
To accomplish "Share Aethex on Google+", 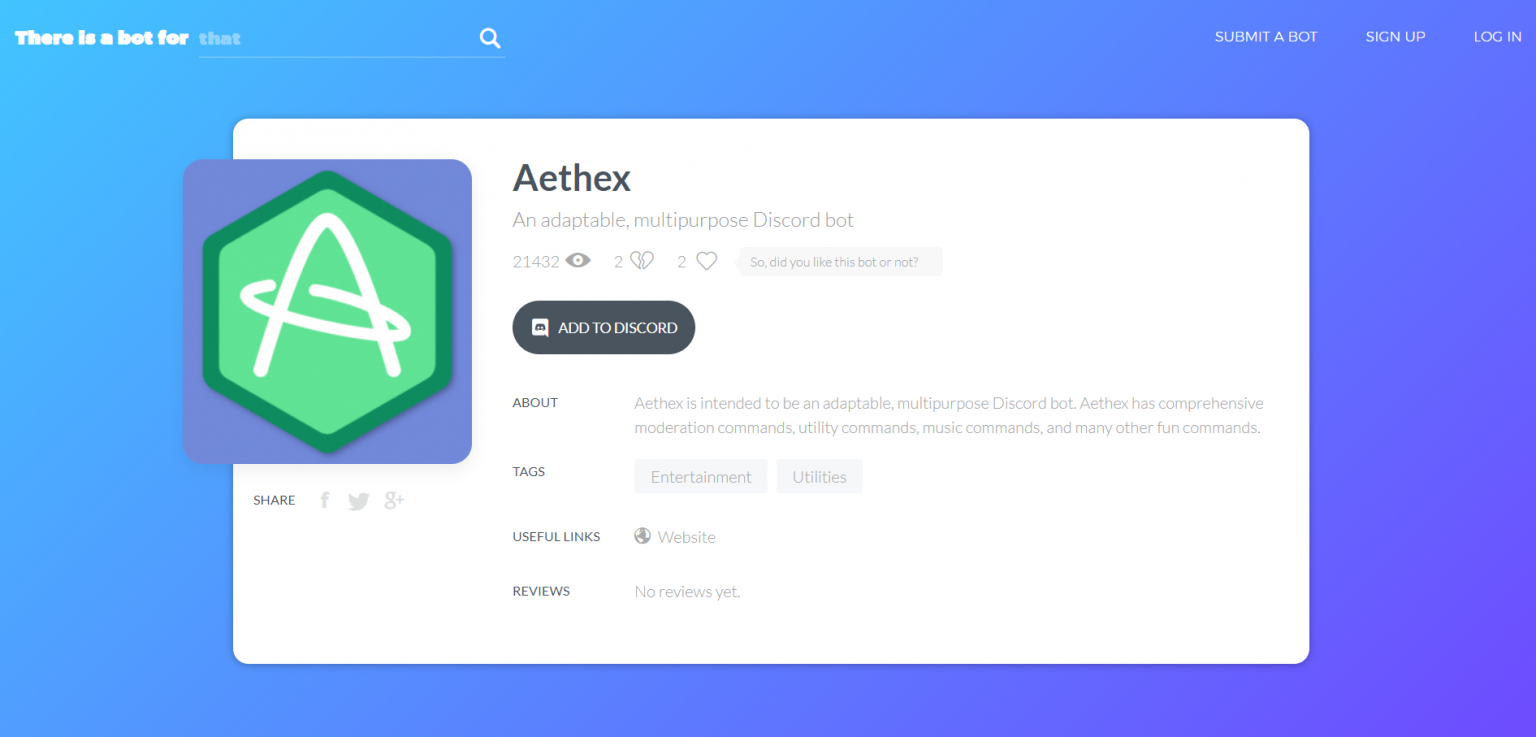I will point(393,500).
